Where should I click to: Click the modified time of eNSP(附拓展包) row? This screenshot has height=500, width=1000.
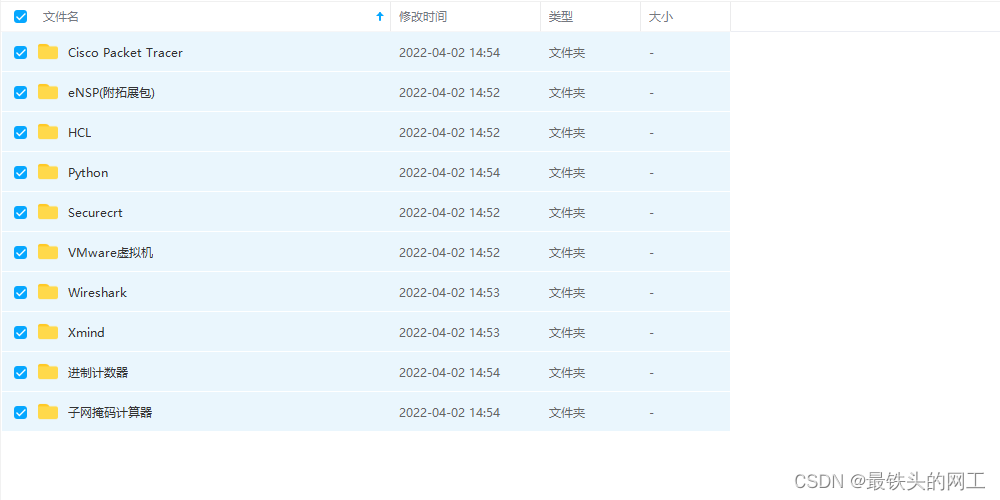(x=450, y=93)
